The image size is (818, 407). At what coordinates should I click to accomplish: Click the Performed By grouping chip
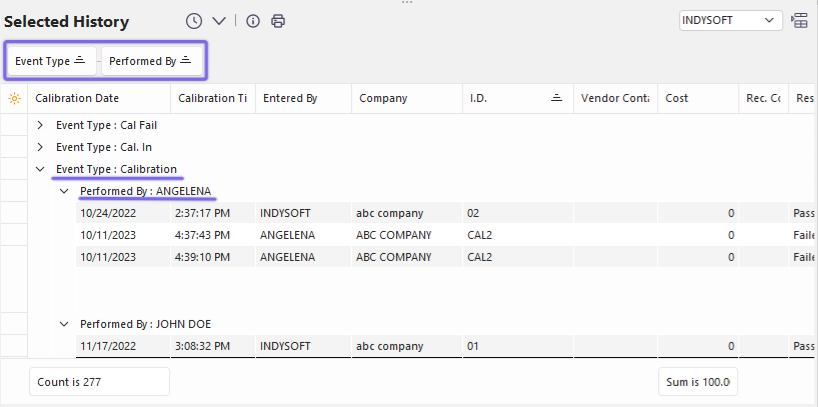150,61
